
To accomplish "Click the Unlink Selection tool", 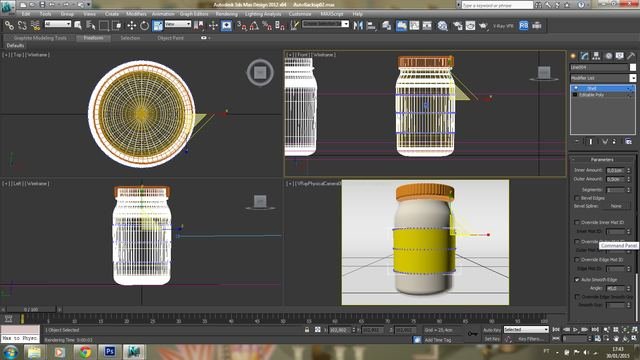I will (22, 26).
